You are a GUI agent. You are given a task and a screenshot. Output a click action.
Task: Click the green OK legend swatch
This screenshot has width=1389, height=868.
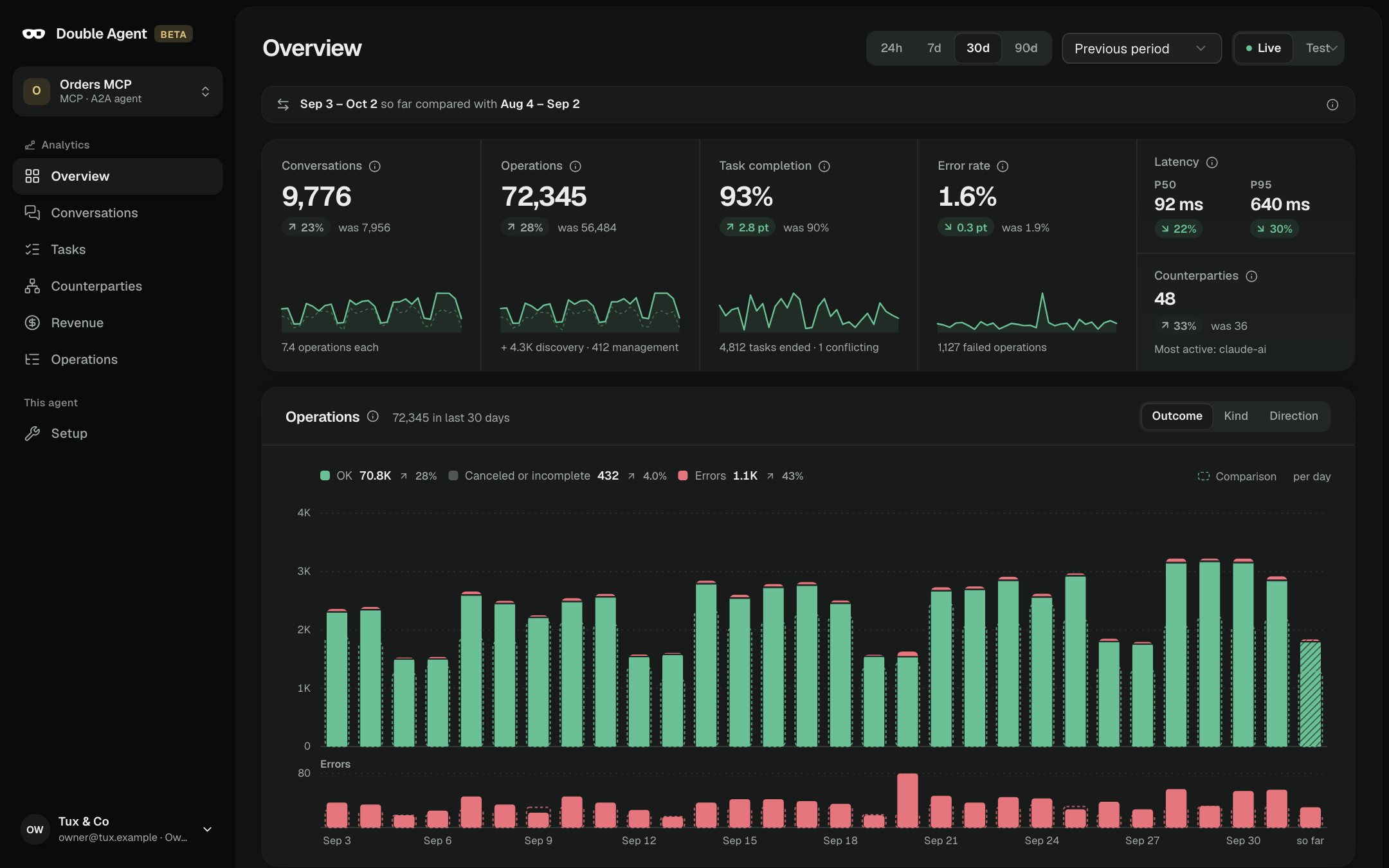tap(325, 476)
